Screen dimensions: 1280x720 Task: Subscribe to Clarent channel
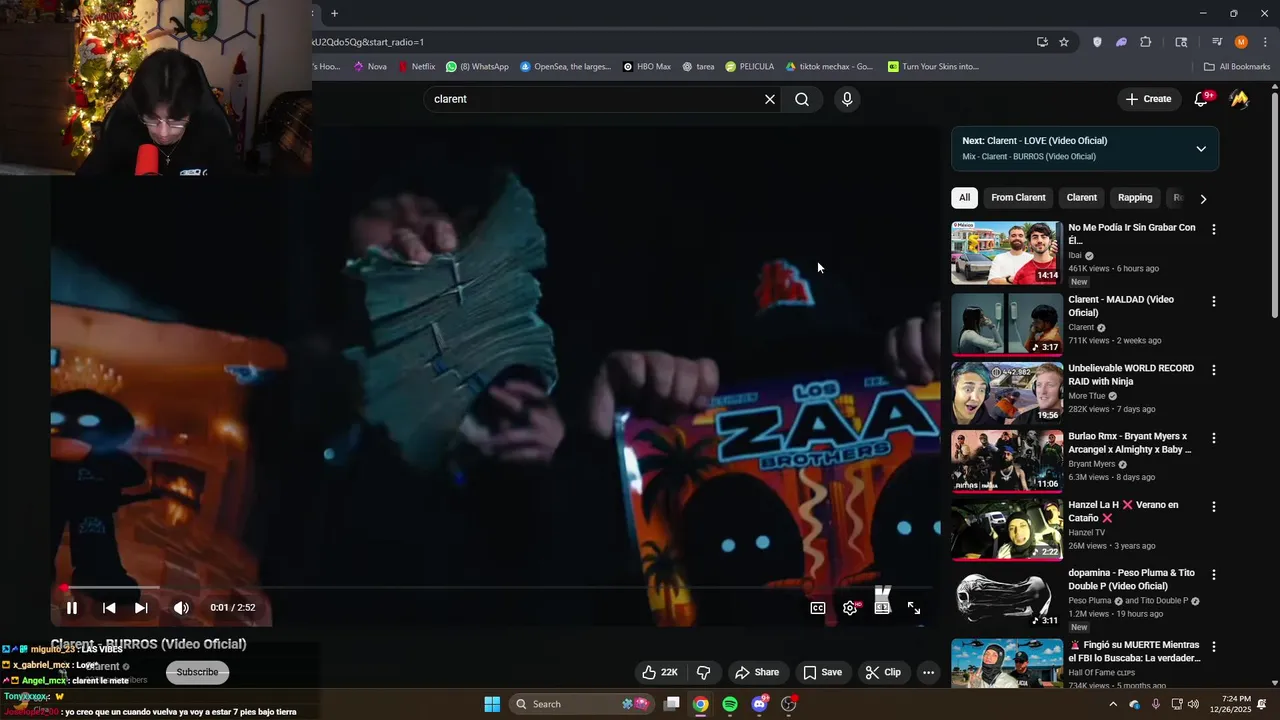pyautogui.click(x=197, y=672)
